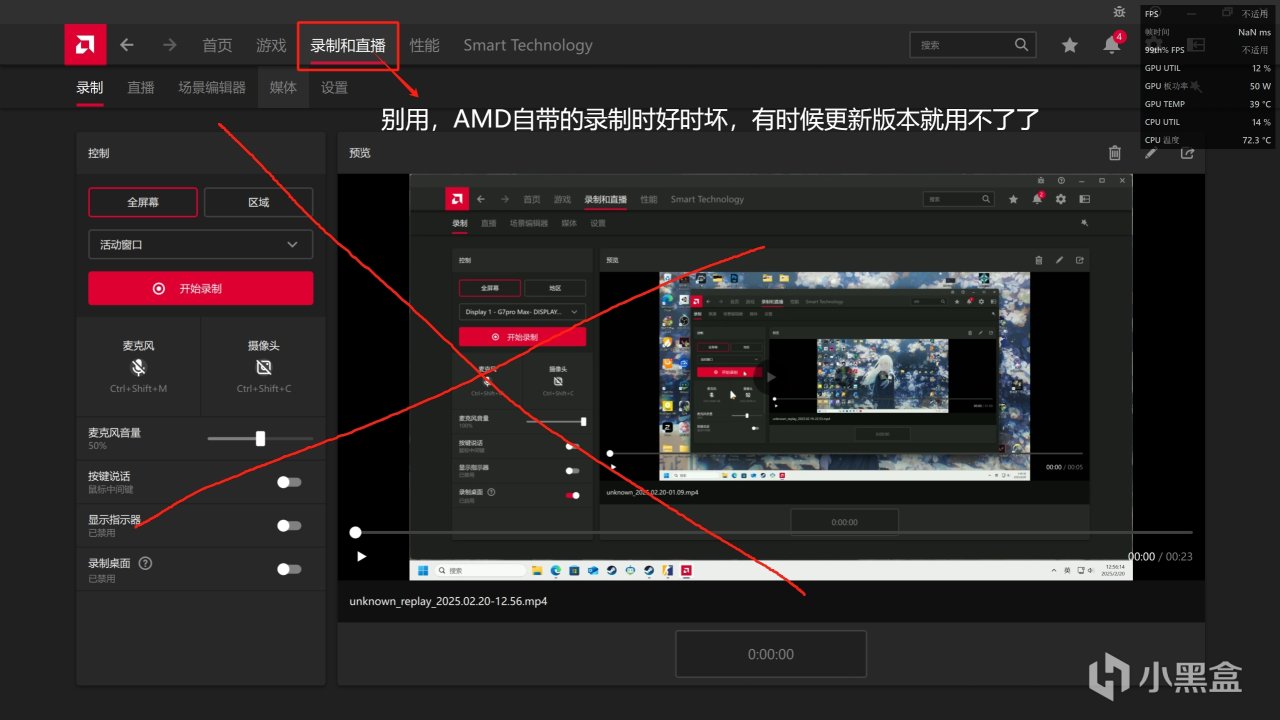The width and height of the screenshot is (1280, 720).
Task: Toggle the 麦克风 muted microphone icon
Action: (x=138, y=367)
